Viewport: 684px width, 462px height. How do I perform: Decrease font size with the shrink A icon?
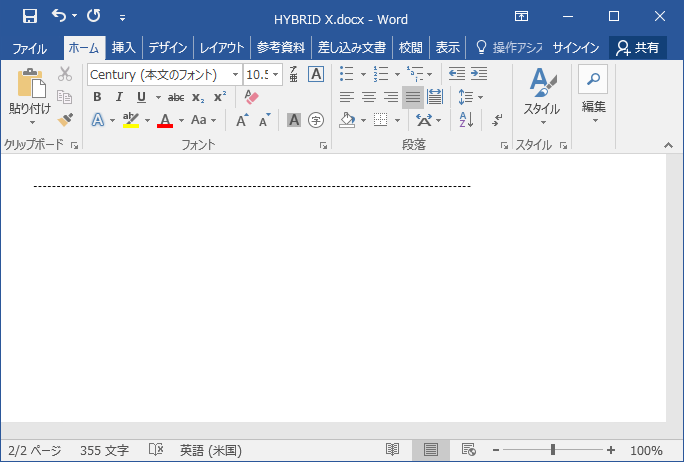click(x=264, y=120)
